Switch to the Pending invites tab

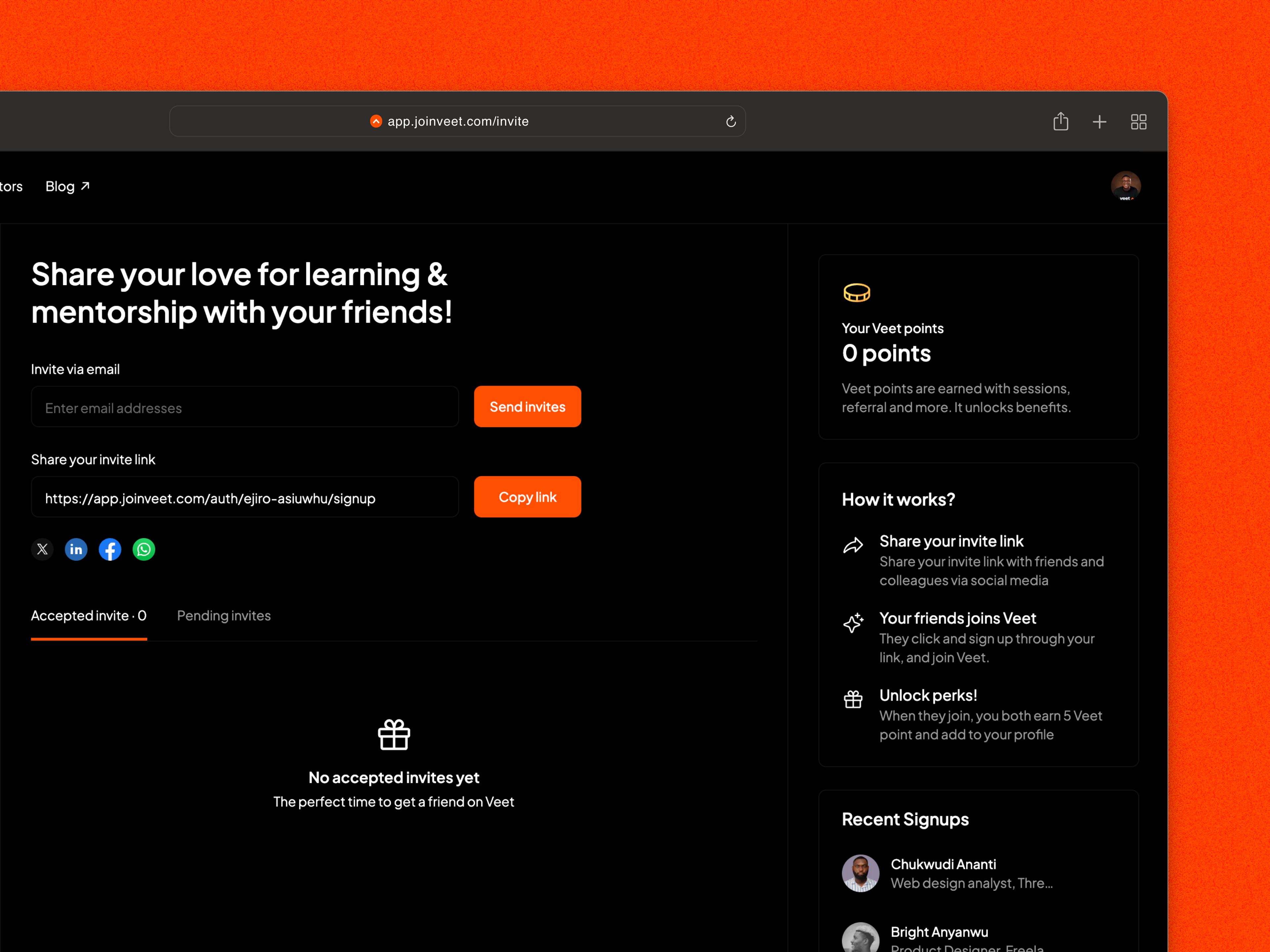(x=224, y=616)
